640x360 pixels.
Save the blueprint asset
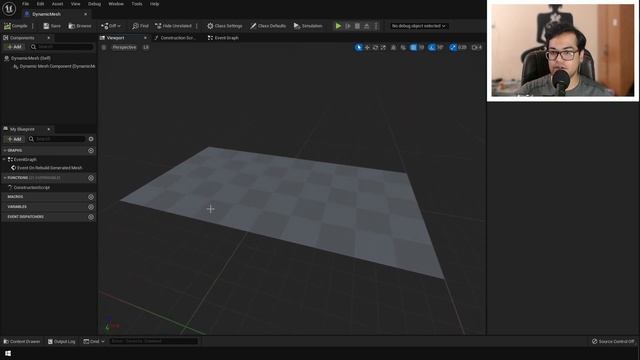[52, 26]
